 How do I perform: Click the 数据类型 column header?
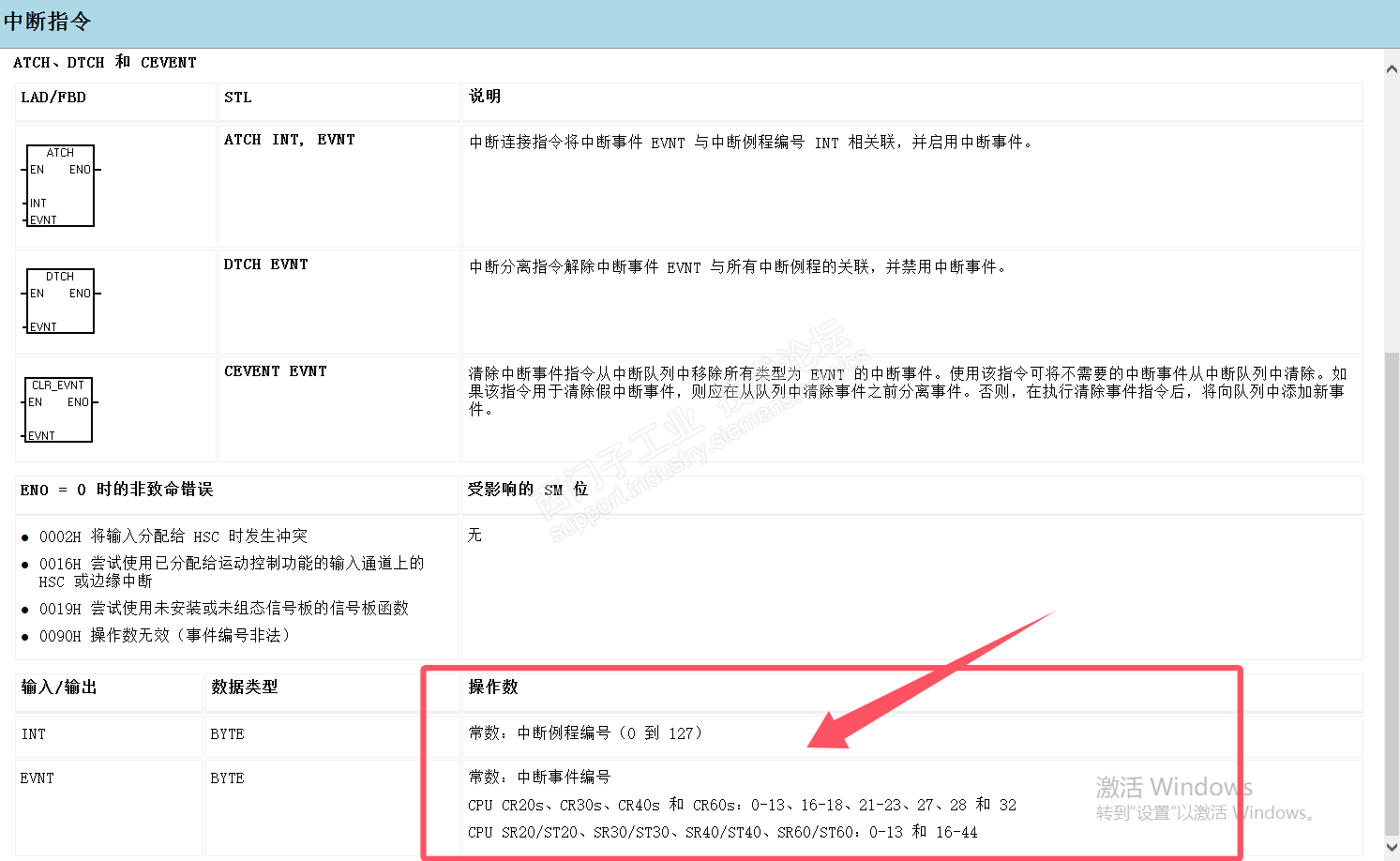coord(245,687)
